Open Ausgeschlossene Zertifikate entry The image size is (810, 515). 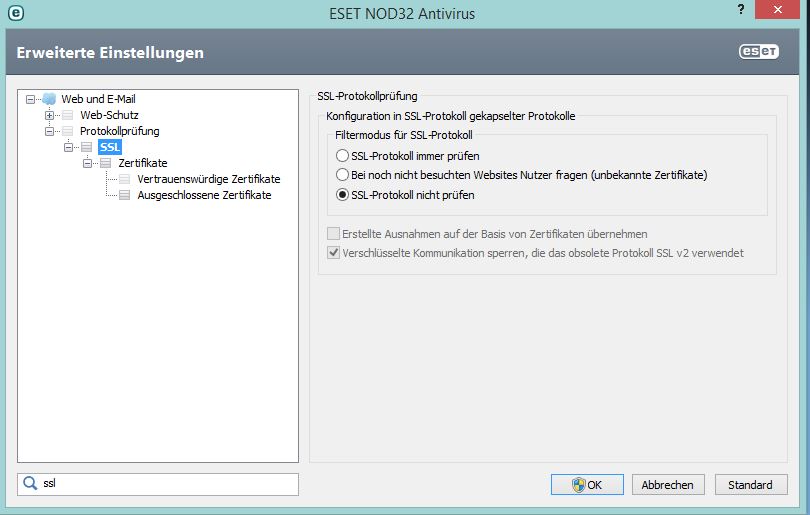204,195
